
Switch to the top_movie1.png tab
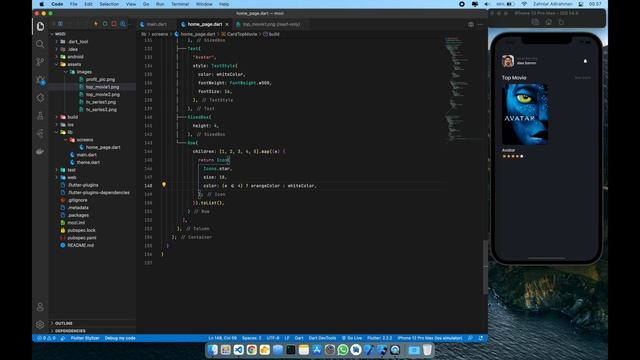tap(271, 24)
